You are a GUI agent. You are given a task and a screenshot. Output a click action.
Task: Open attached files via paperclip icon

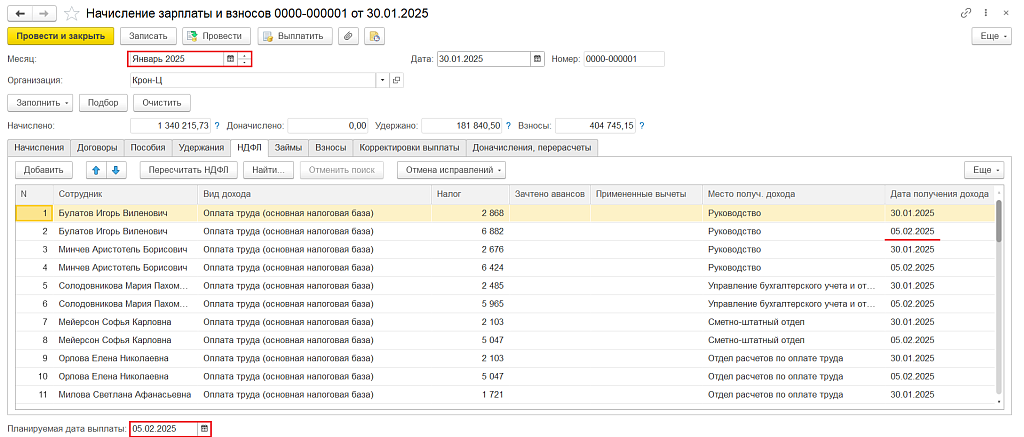coord(348,37)
